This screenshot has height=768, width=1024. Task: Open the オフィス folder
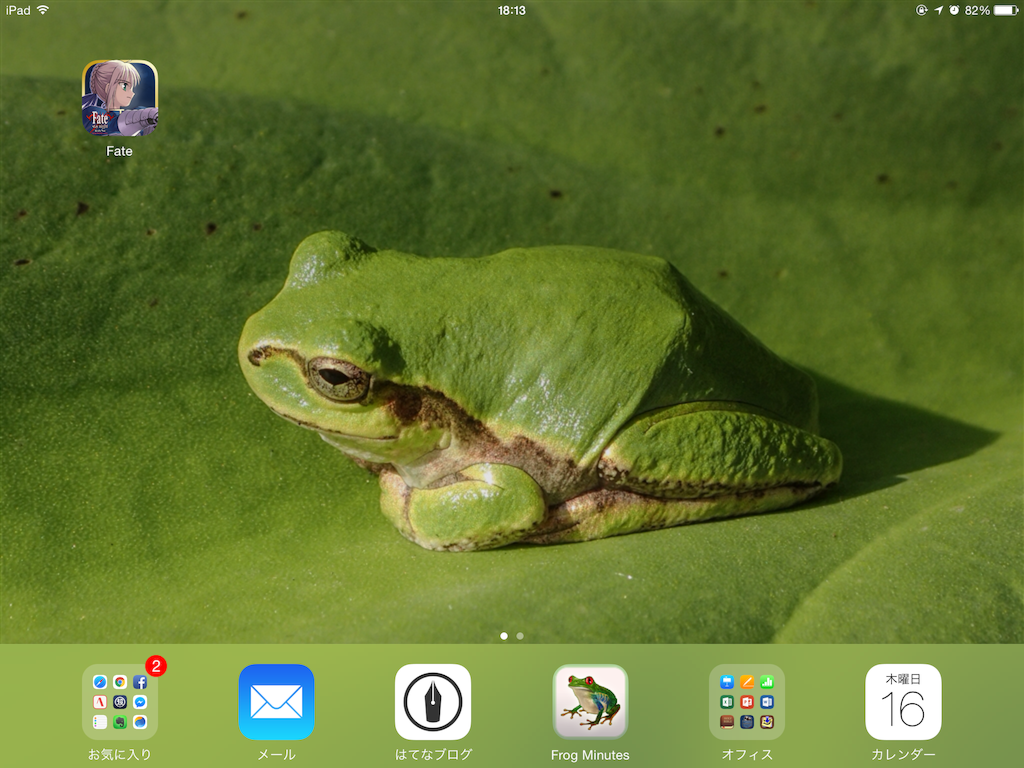point(747,702)
